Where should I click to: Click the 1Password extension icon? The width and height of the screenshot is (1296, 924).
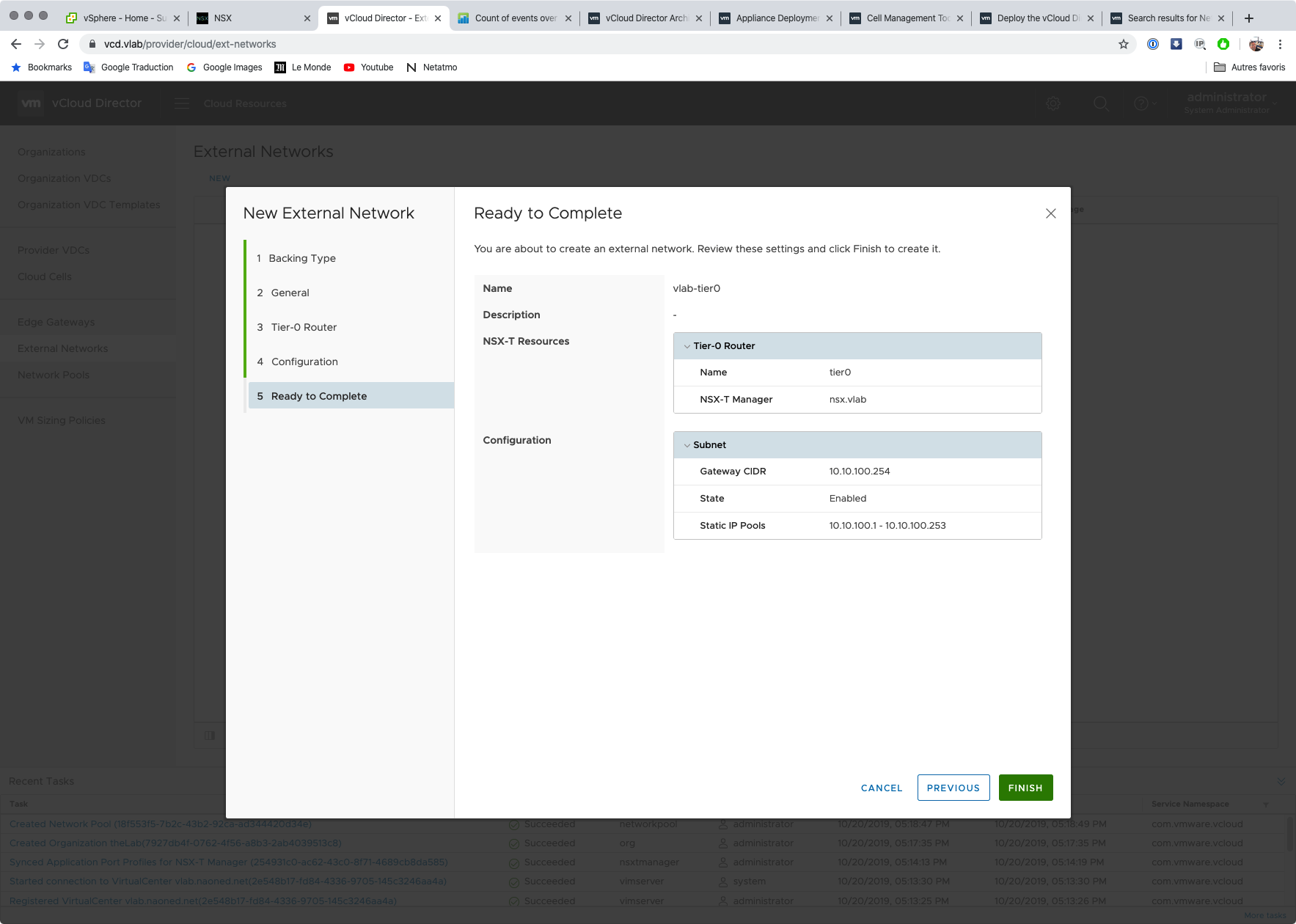tap(1153, 44)
